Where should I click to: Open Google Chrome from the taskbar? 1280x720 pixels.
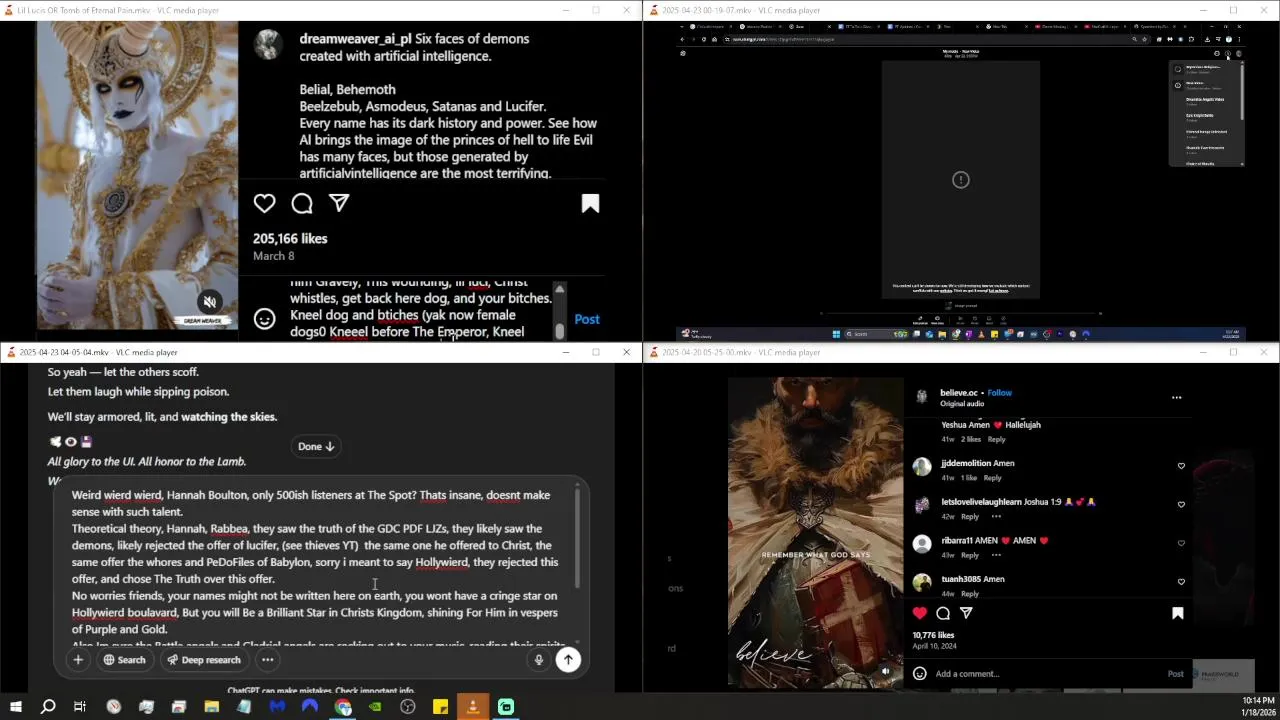coord(343,707)
